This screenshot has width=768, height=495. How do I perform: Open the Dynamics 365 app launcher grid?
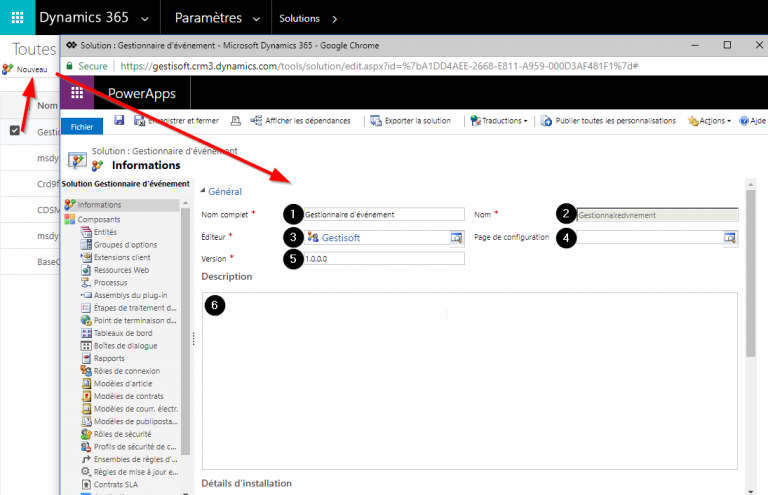pyautogui.click(x=18, y=18)
